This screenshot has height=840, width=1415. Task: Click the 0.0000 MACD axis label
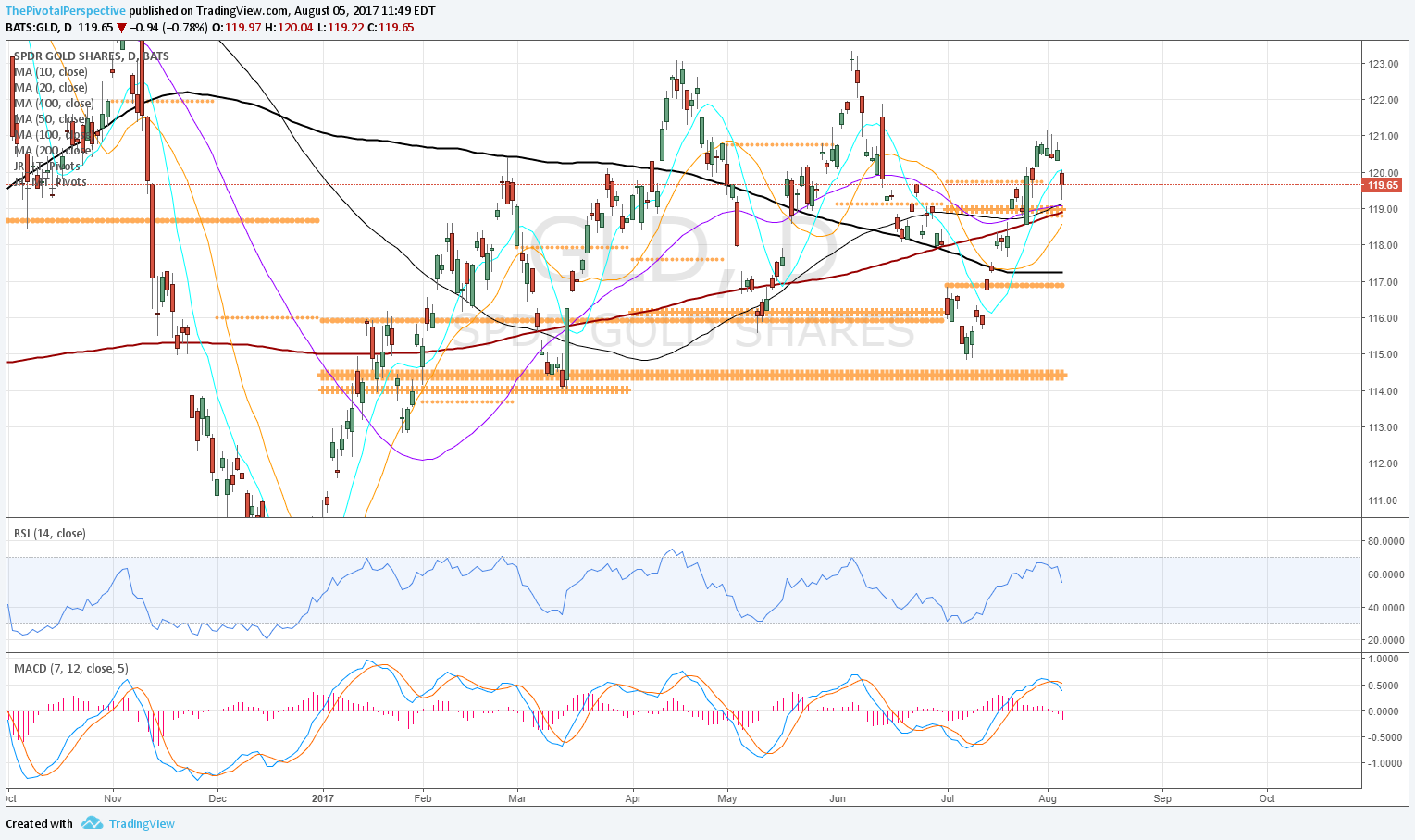coord(1383,711)
